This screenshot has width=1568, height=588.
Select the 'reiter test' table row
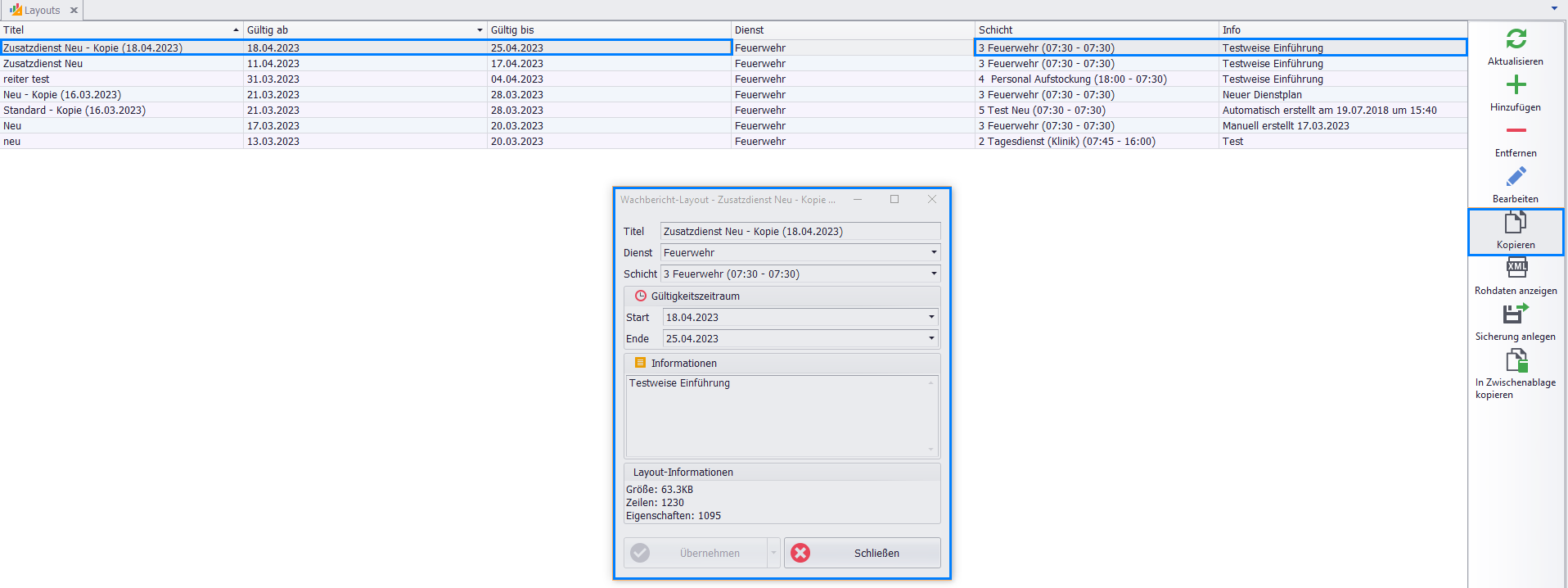coord(123,79)
